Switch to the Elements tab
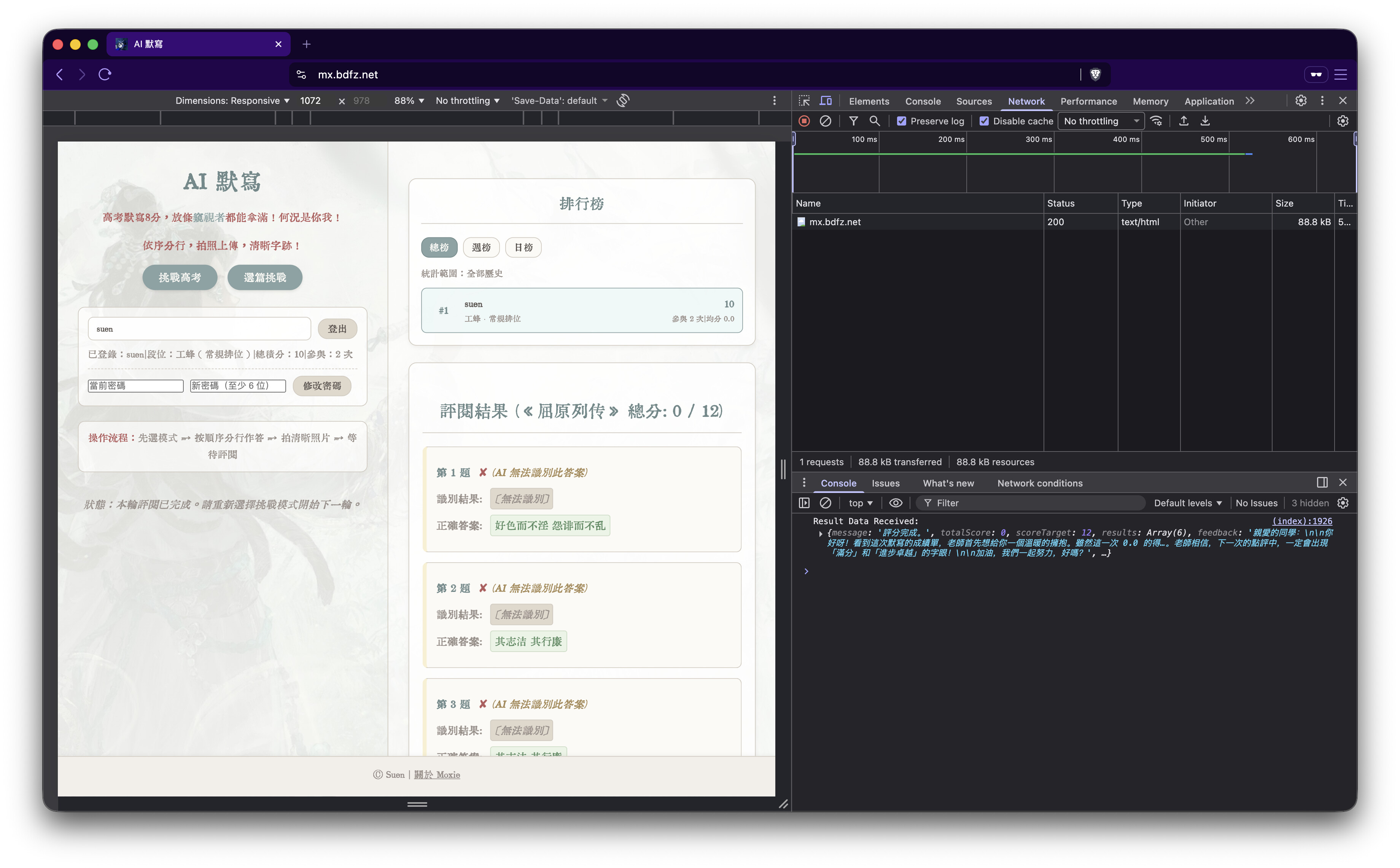Screen dimensions: 1400x868 click(869, 101)
